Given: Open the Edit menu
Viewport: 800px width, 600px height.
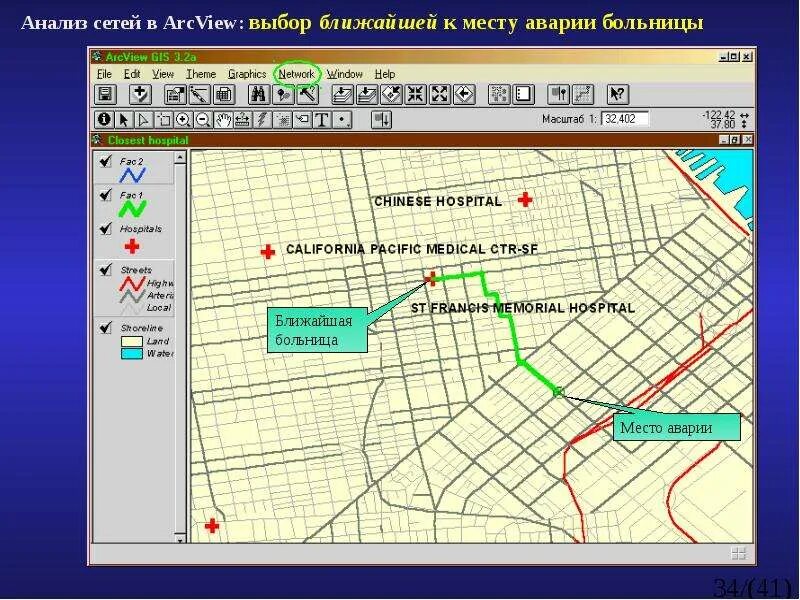Looking at the screenshot, I should pos(132,74).
